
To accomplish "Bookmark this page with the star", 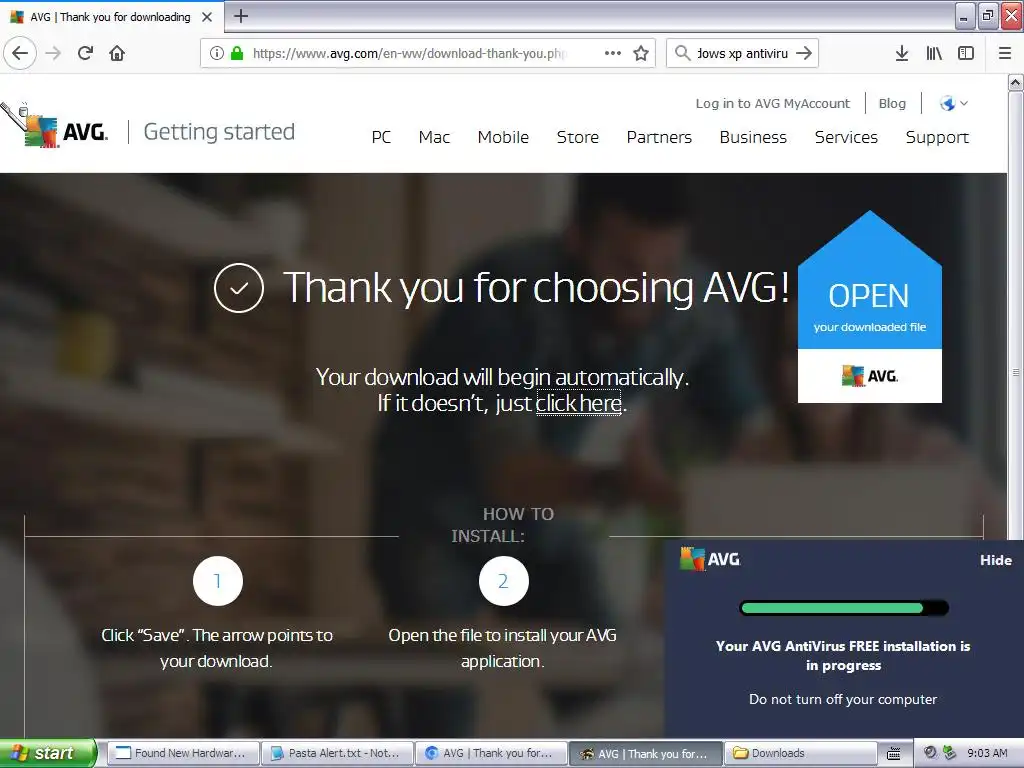I will (x=641, y=53).
